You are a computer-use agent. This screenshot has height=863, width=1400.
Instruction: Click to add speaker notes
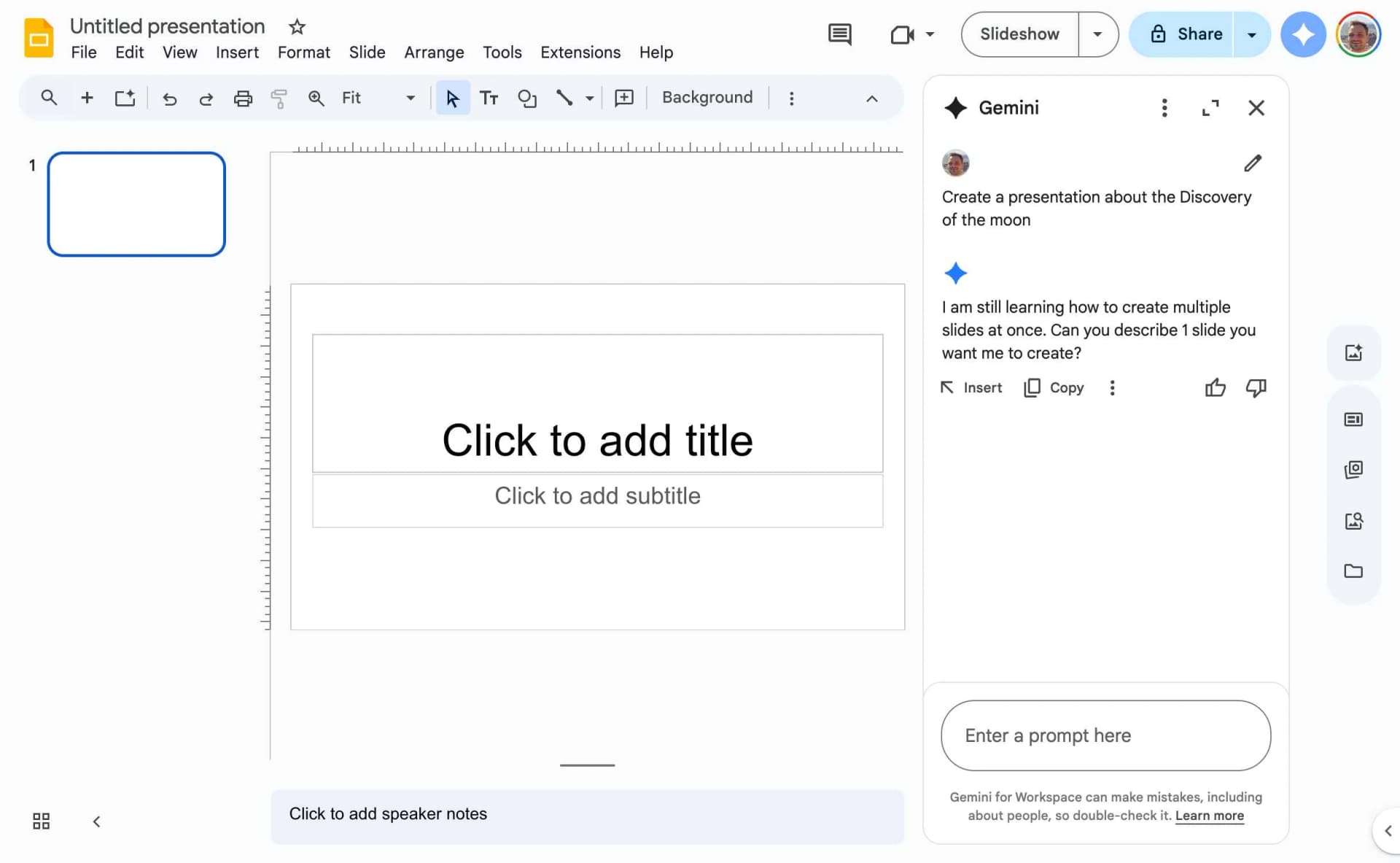coord(587,816)
